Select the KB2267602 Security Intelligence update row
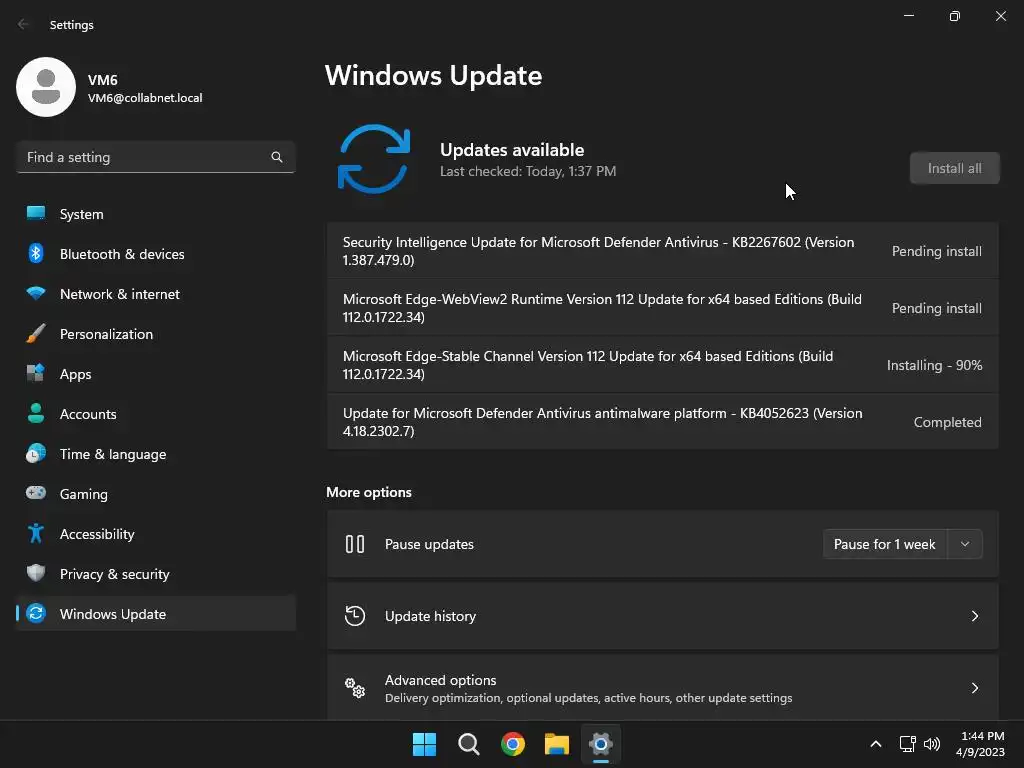 662,251
